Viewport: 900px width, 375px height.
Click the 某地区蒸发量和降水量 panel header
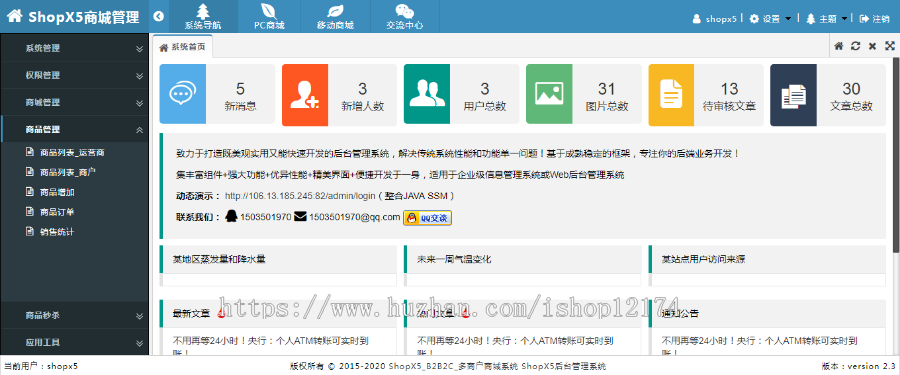278,260
